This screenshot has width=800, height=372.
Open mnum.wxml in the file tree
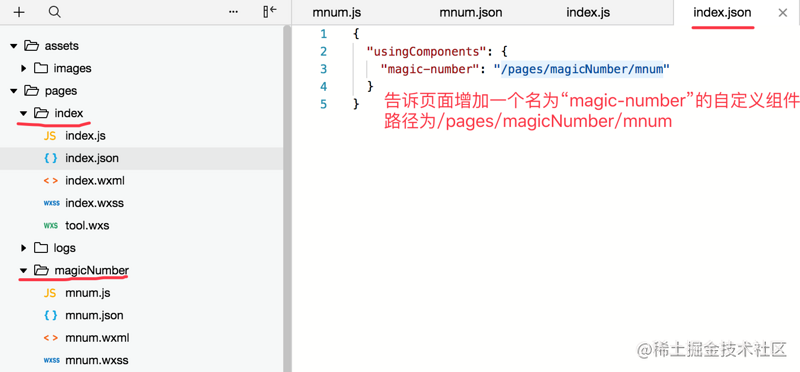coord(97,338)
